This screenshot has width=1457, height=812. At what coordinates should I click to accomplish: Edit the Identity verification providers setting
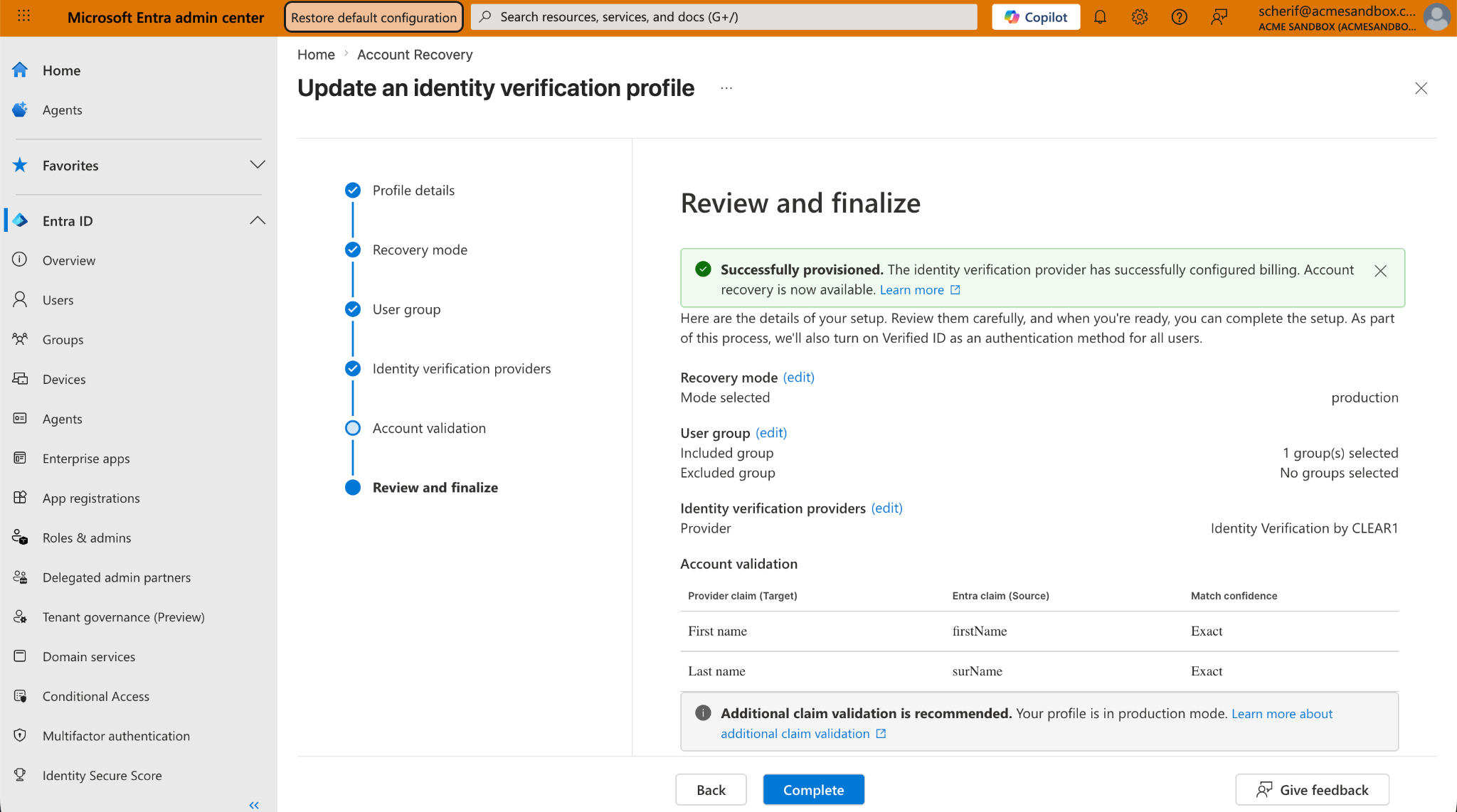click(x=887, y=508)
